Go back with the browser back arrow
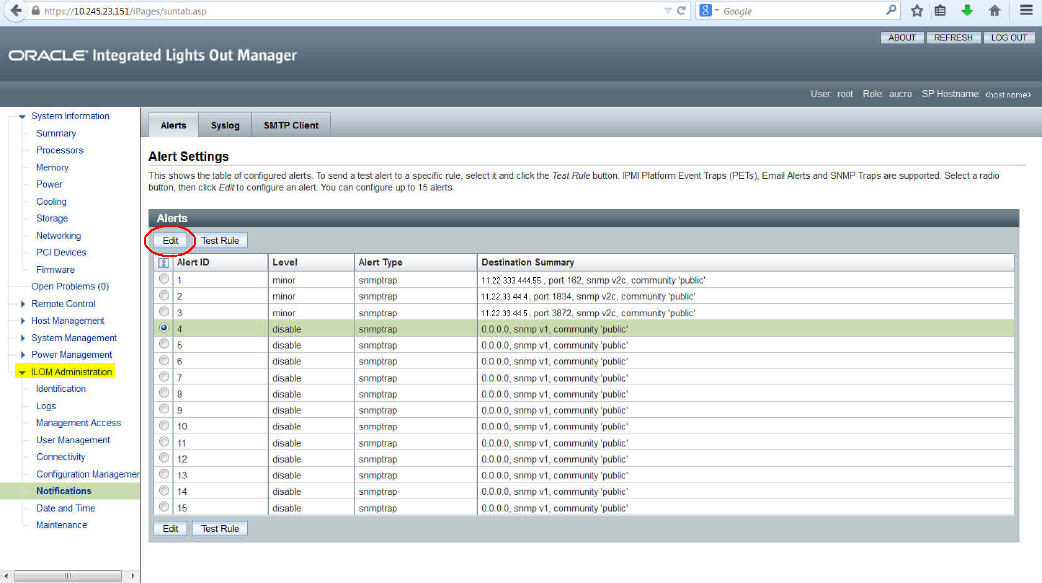Viewport: 1042px width, 583px height. [x=16, y=11]
